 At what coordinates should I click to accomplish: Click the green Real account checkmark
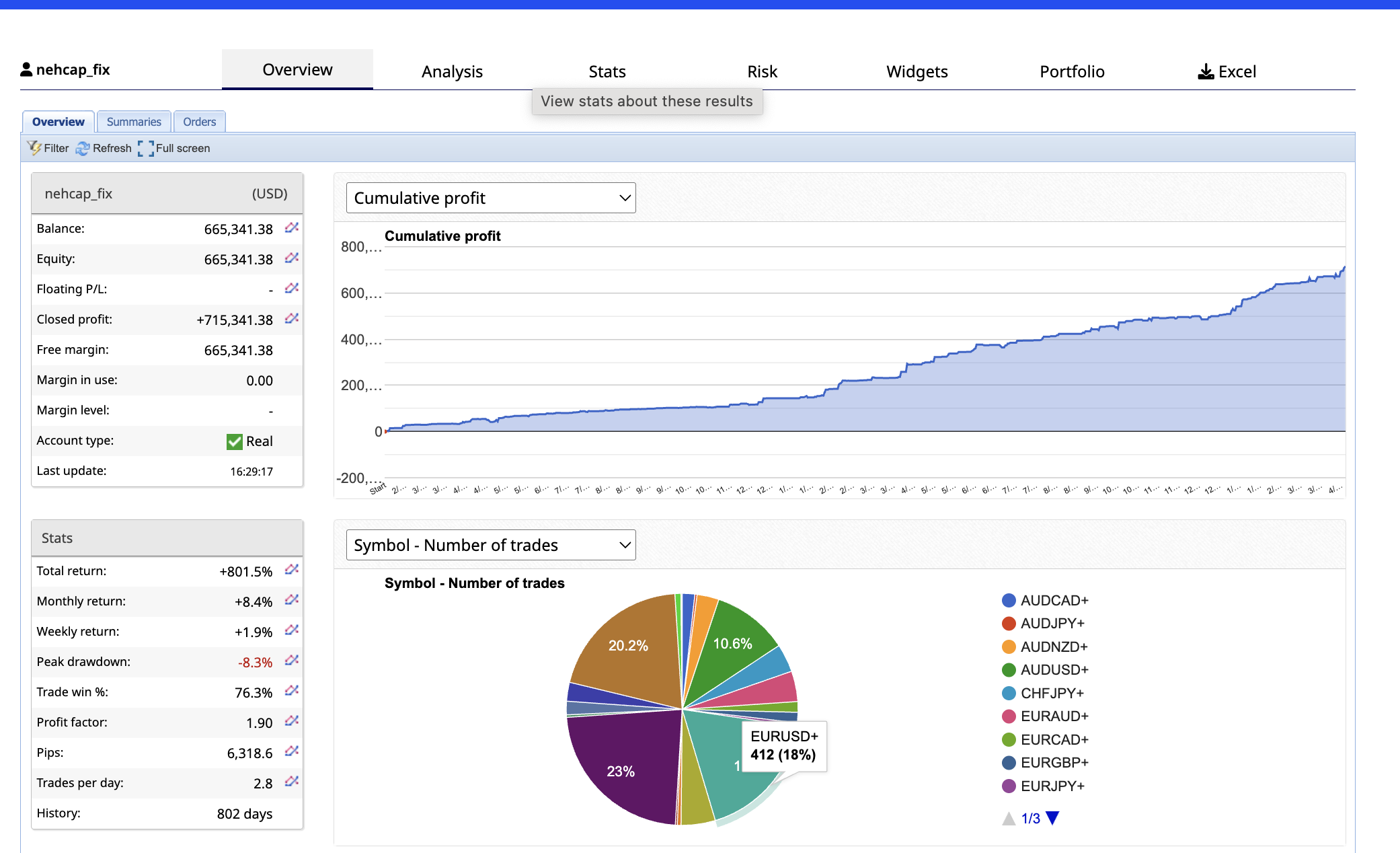pyautogui.click(x=235, y=441)
